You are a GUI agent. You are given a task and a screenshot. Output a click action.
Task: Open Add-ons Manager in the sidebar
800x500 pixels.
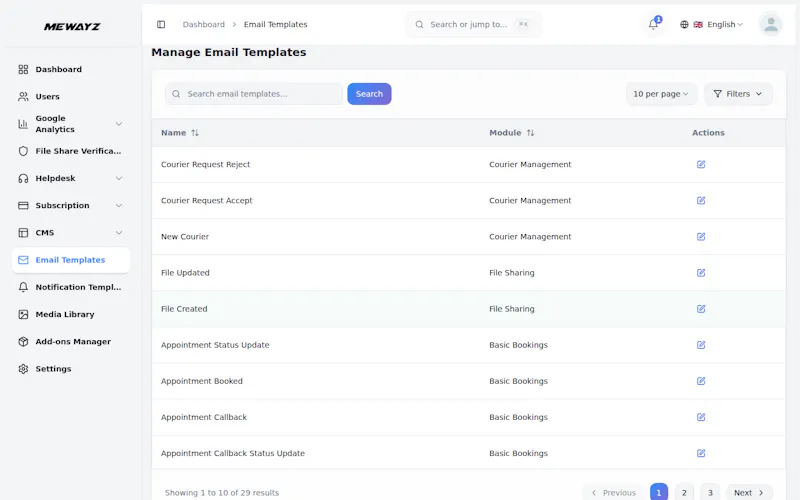pos(71,342)
